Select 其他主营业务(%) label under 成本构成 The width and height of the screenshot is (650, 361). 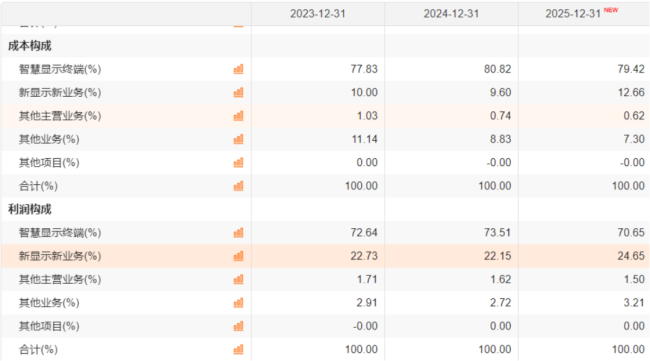tap(60, 116)
